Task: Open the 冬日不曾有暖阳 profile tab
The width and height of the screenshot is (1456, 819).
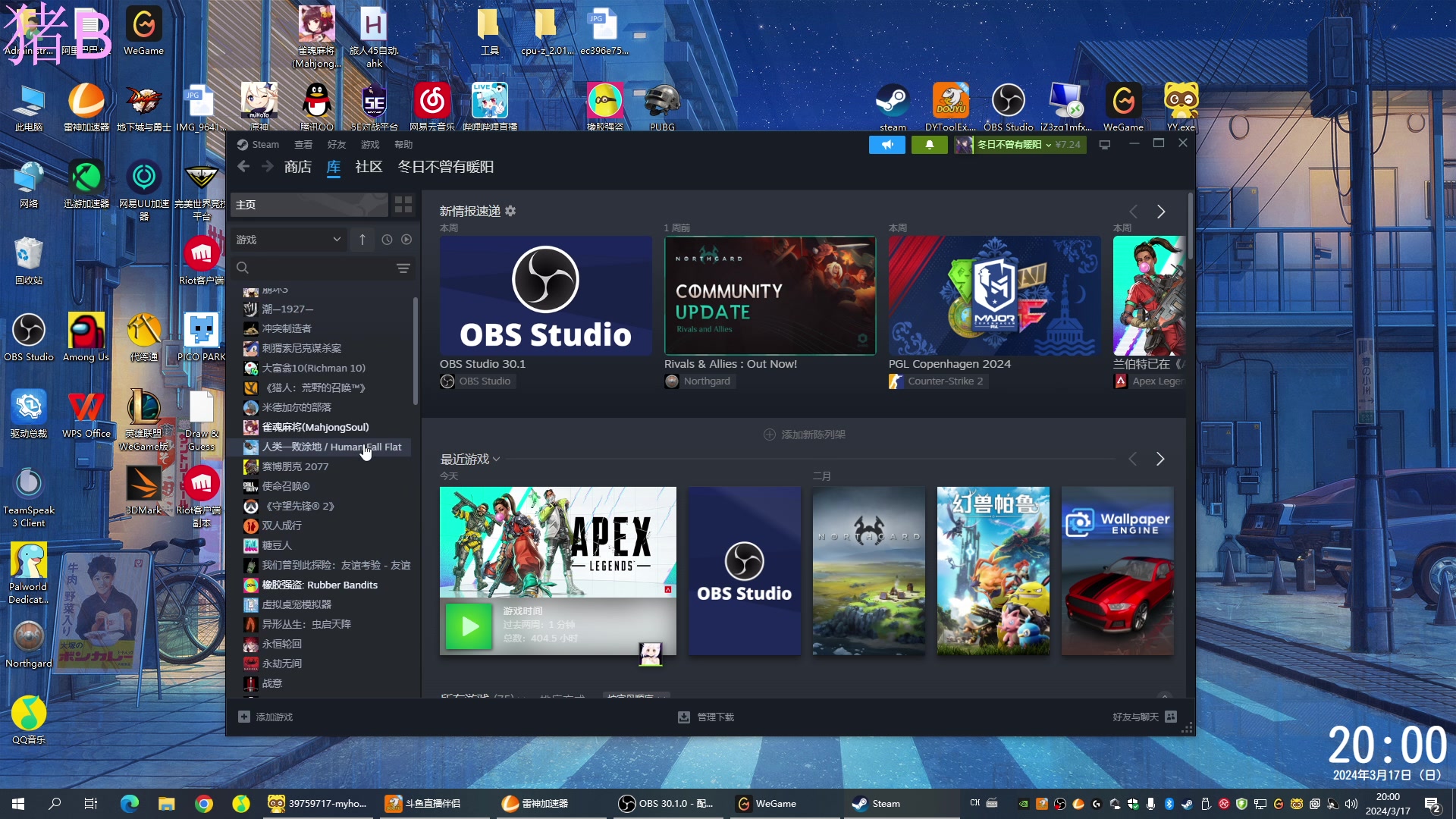Action: pos(446,167)
